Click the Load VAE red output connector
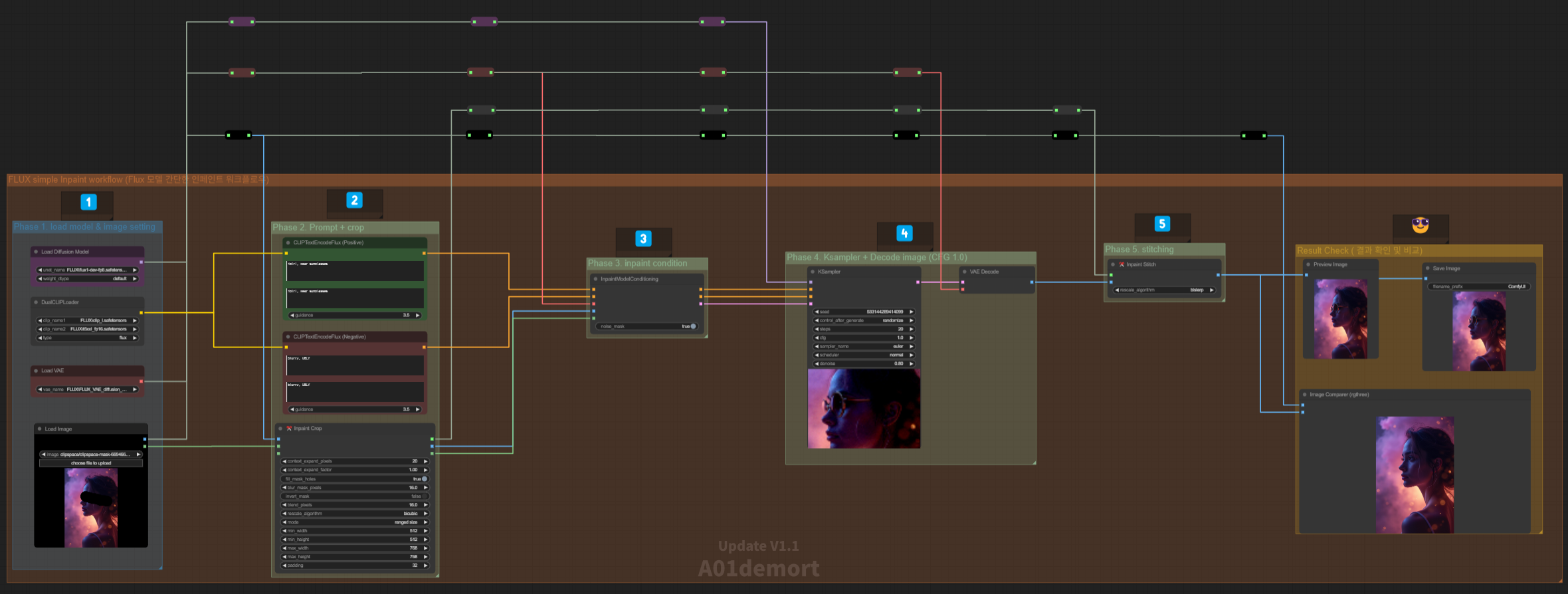The height and width of the screenshot is (594, 1568). tap(141, 381)
